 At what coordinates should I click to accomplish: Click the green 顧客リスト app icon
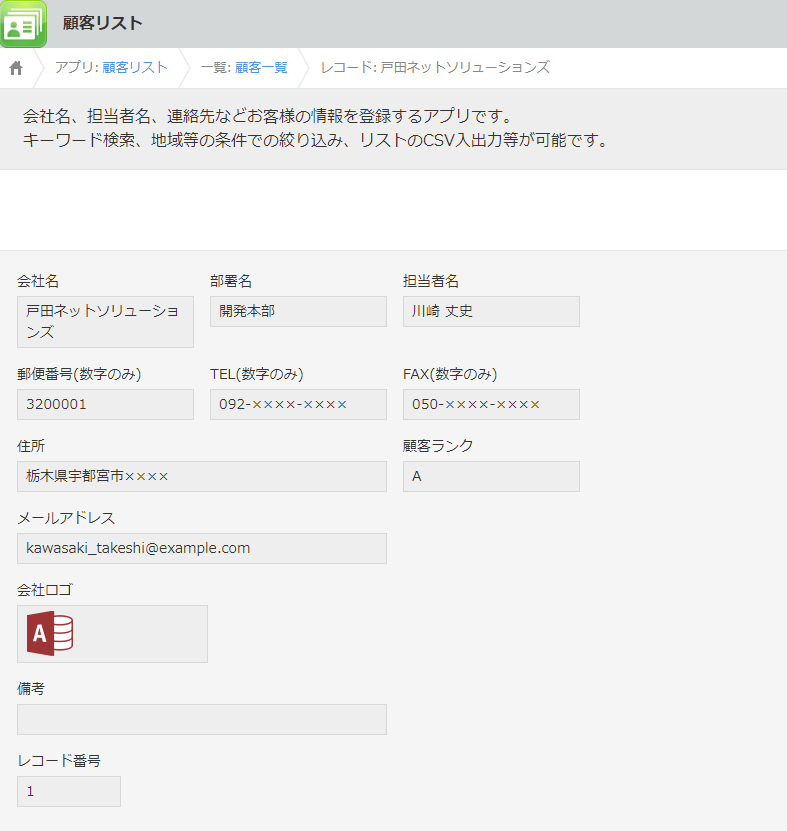23,24
